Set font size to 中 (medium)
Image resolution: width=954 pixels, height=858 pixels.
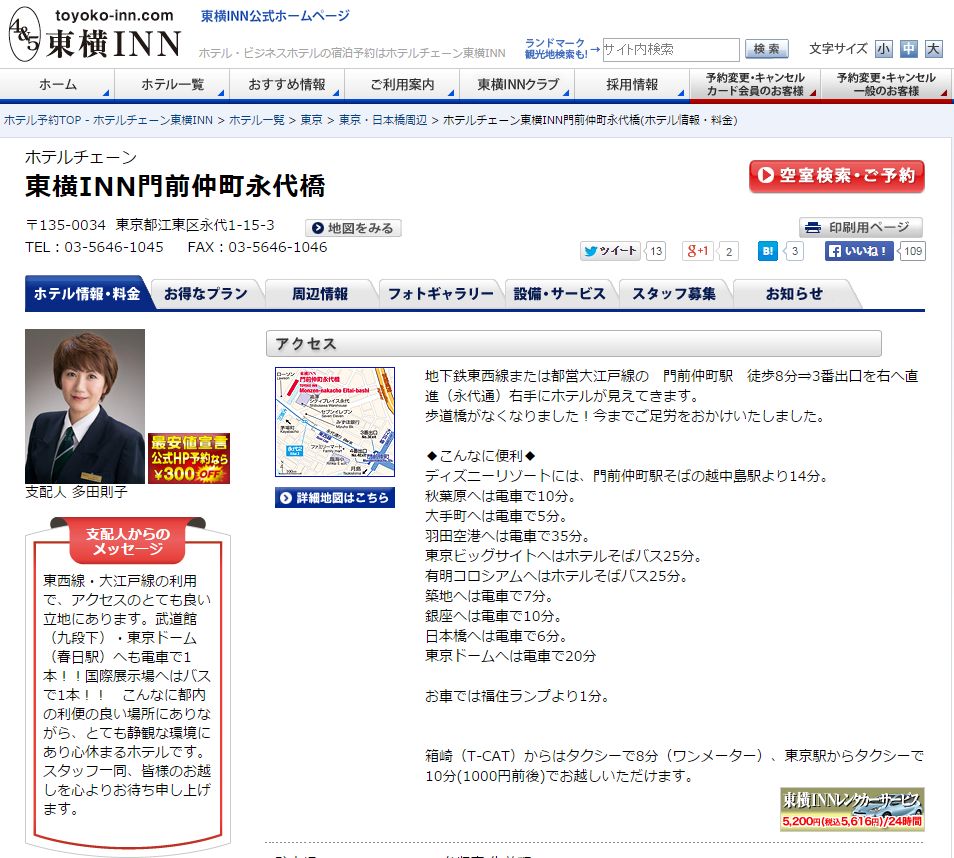click(x=908, y=49)
